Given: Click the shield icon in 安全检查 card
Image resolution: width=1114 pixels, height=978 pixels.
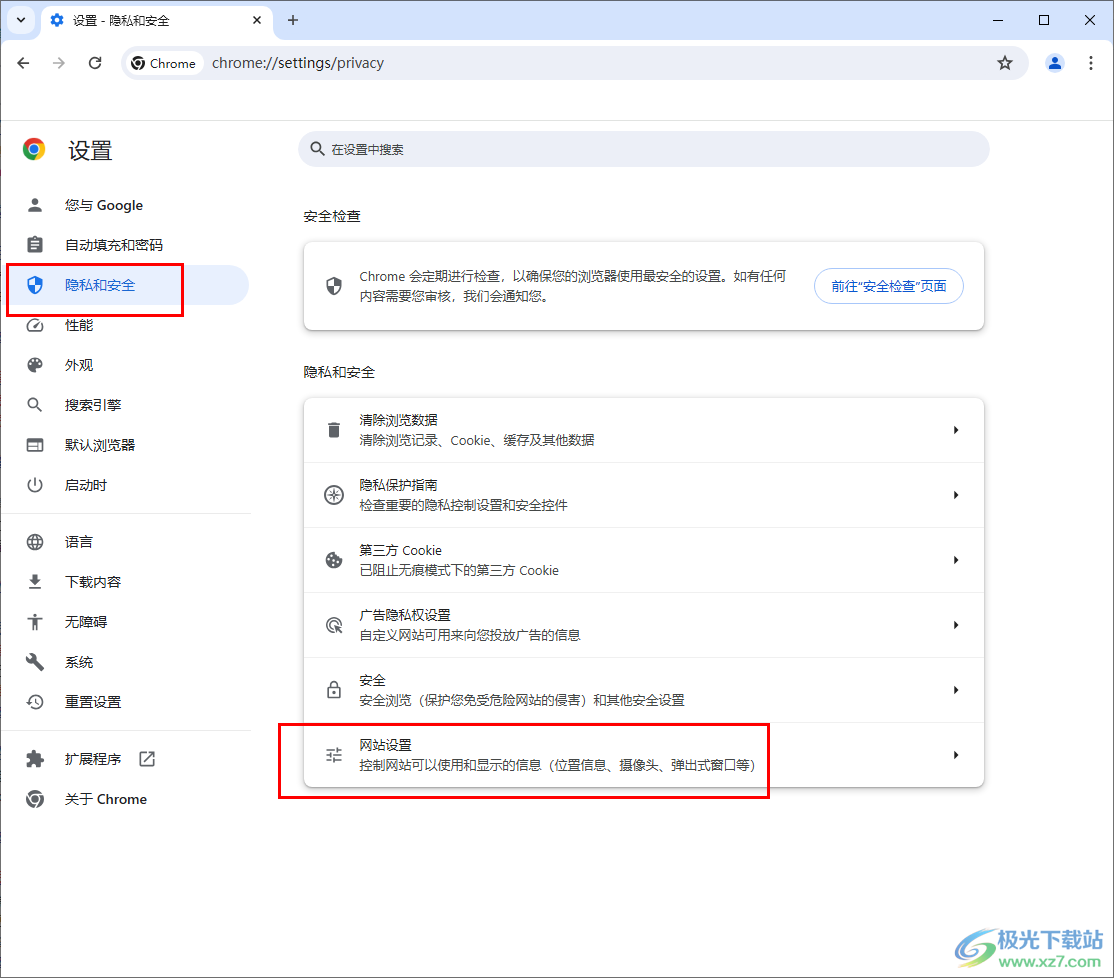Looking at the screenshot, I should 334,286.
